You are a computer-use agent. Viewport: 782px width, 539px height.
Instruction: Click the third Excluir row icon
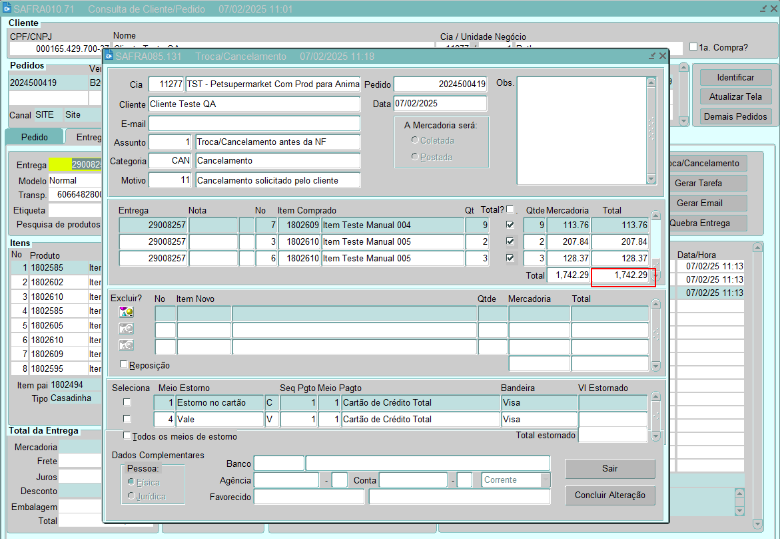(x=126, y=346)
